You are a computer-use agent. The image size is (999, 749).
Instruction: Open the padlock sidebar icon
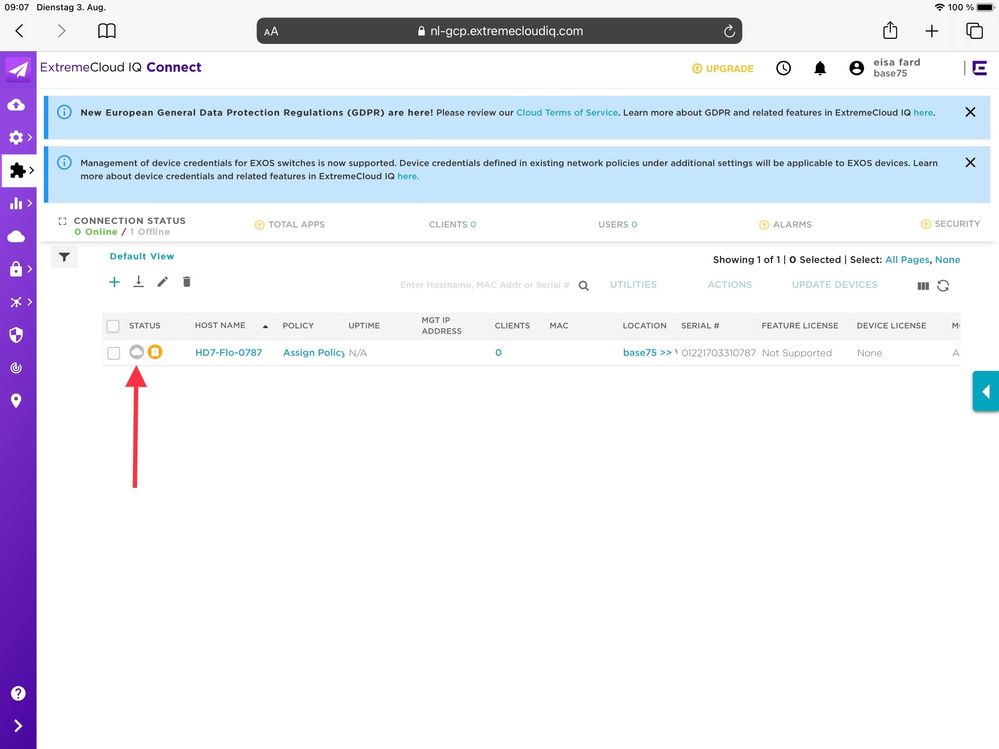pyautogui.click(x=16, y=269)
